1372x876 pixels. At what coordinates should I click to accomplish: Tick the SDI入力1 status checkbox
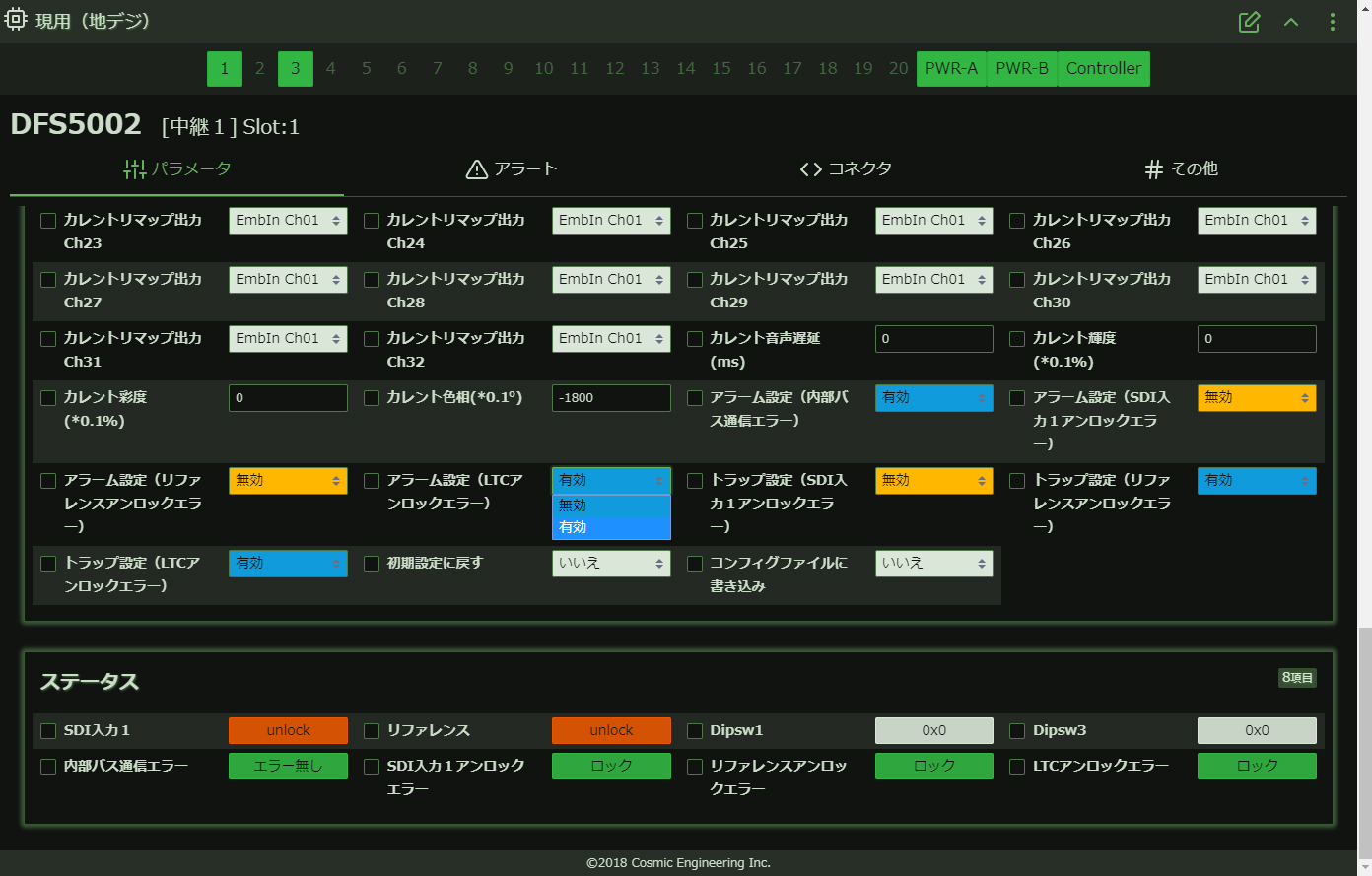coord(48,731)
